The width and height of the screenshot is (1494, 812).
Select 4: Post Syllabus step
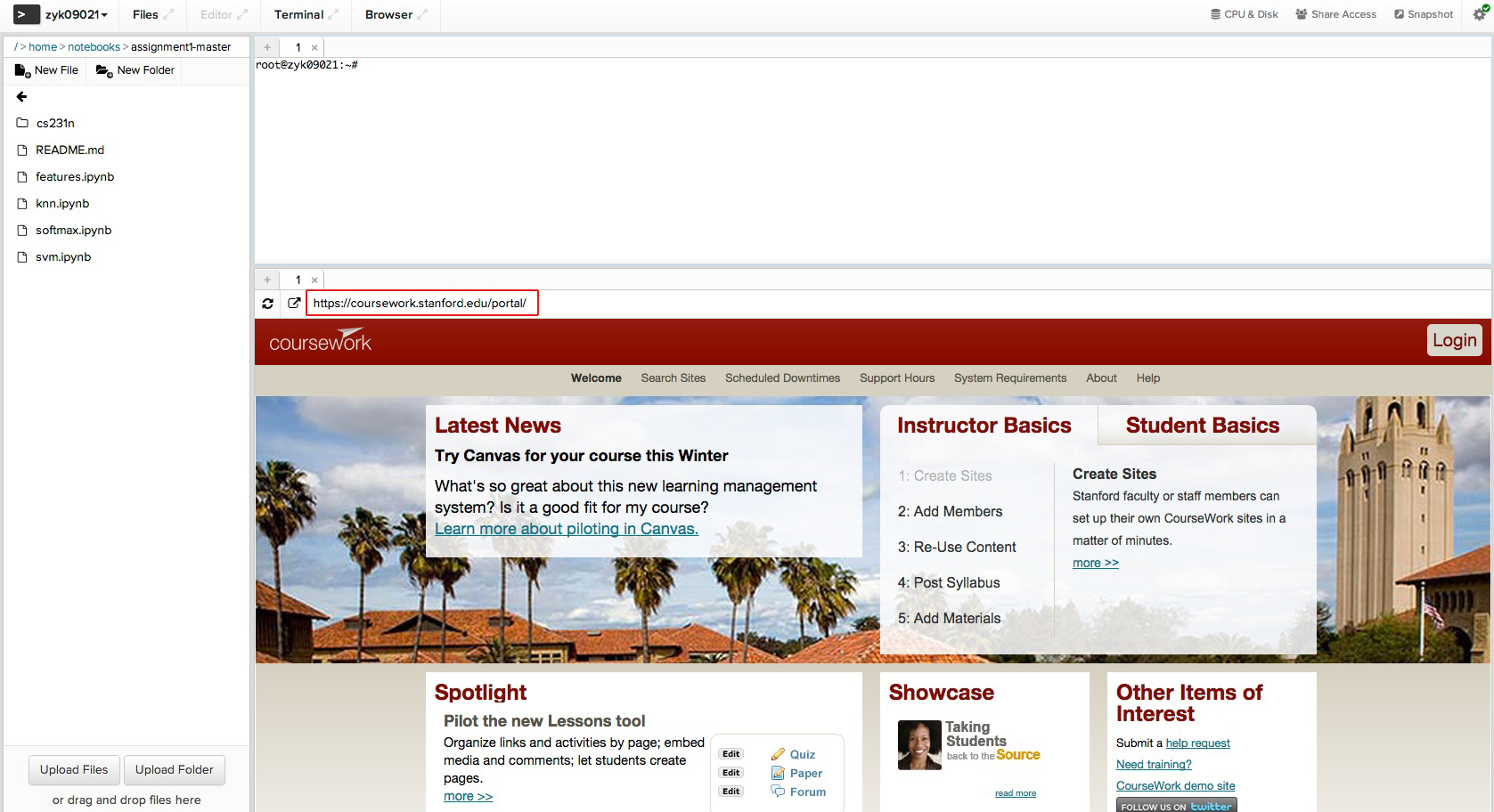pos(949,583)
